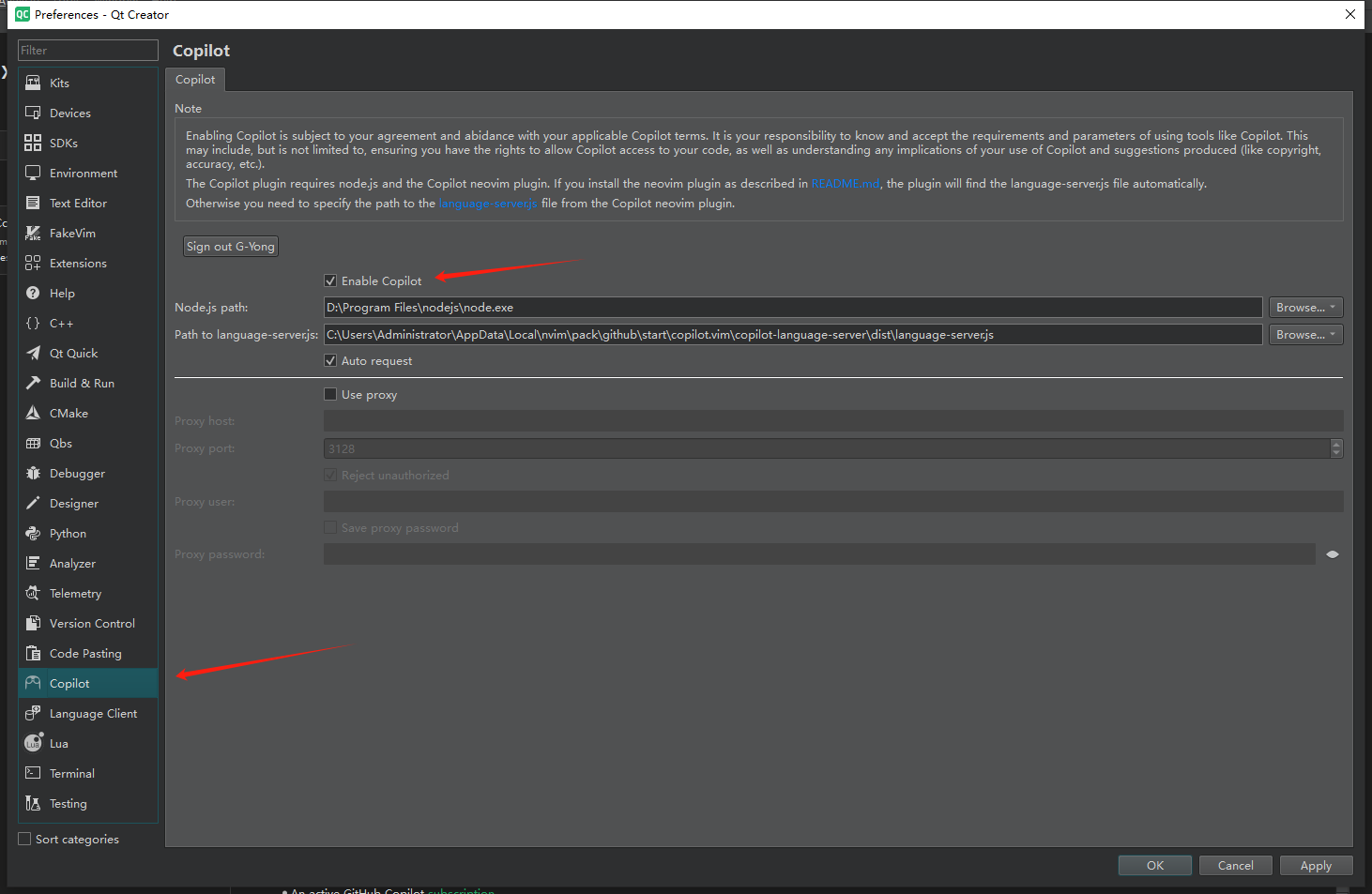Select the Lua moon icon
Viewport: 1372px width, 894px height.
click(x=33, y=743)
